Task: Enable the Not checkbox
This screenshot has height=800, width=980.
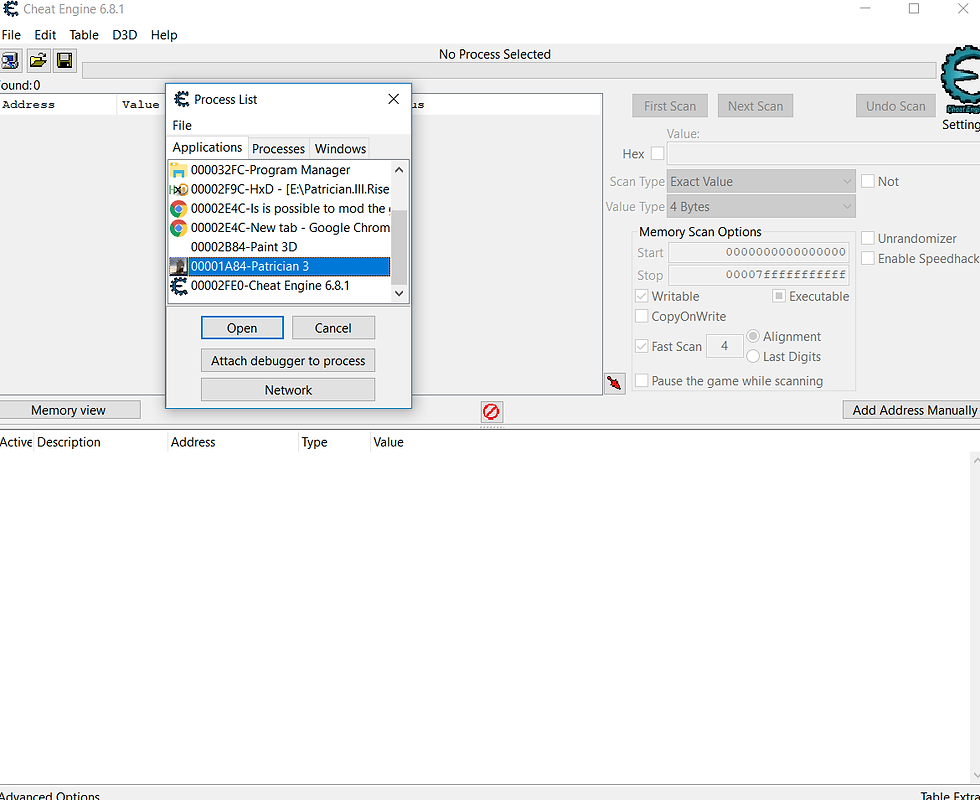Action: tap(868, 181)
